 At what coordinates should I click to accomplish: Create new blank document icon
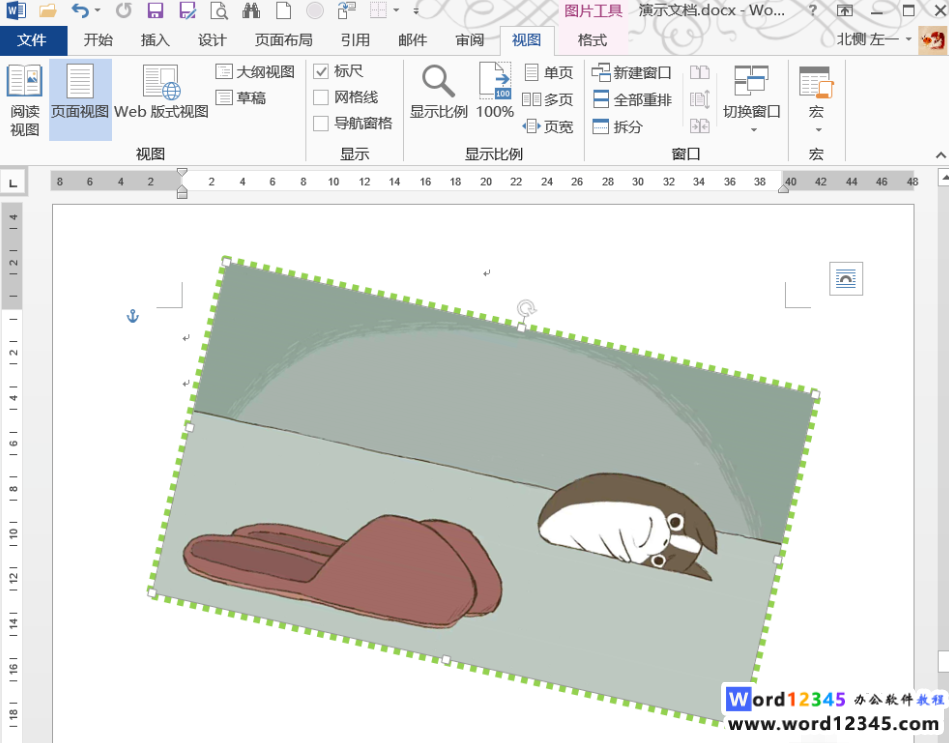tap(283, 10)
